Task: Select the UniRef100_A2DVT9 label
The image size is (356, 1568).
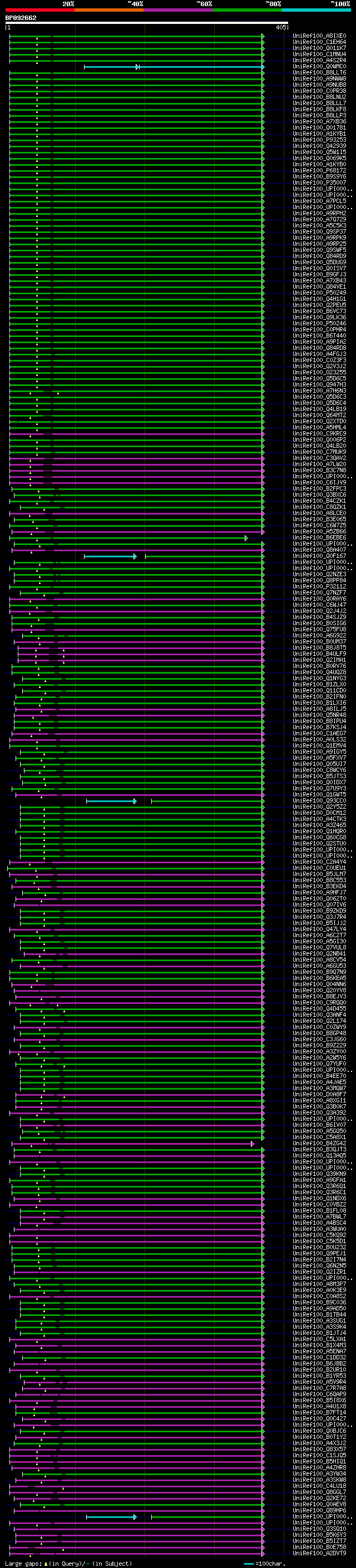Action: [319, 1554]
